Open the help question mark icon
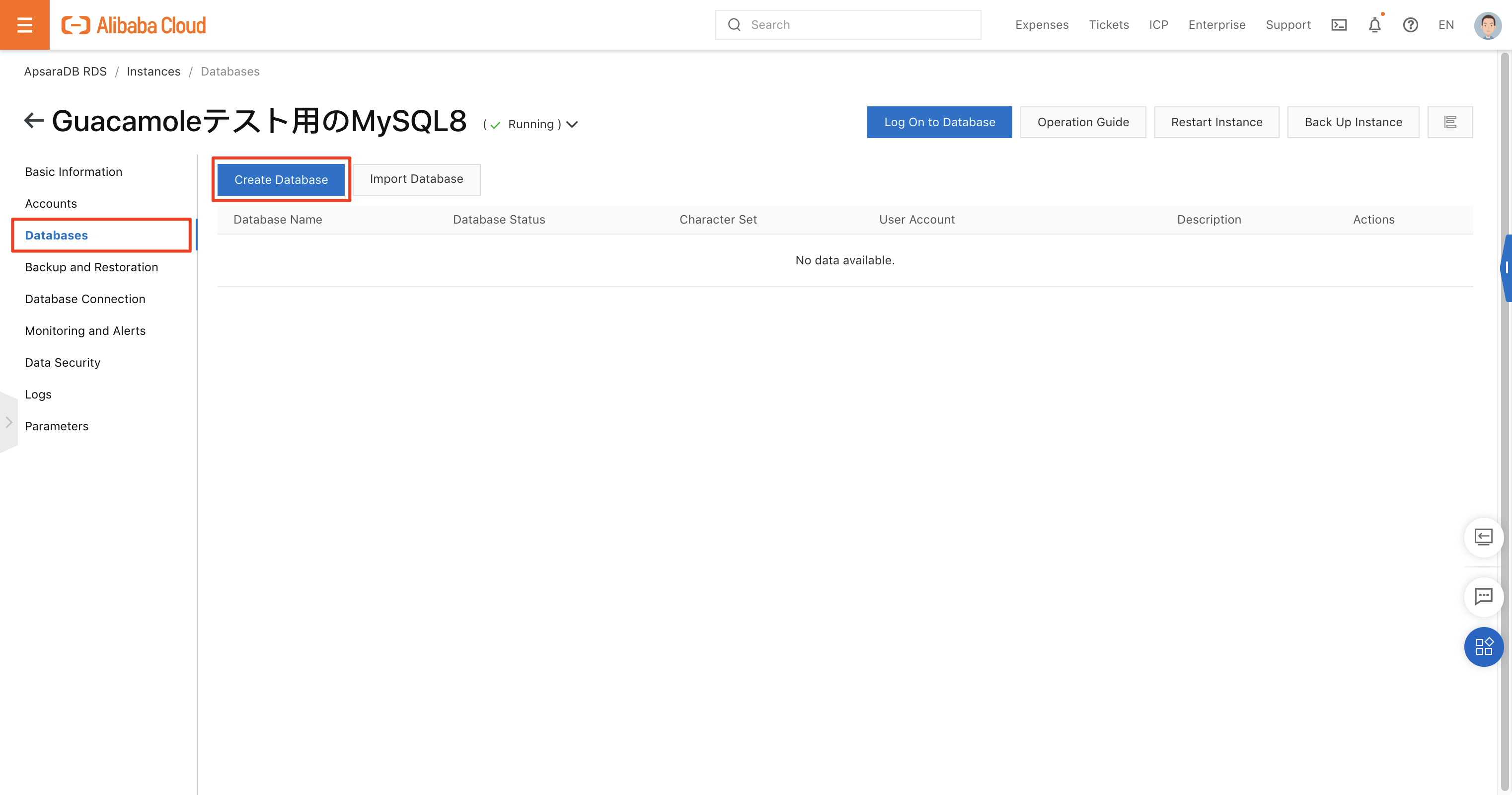Viewport: 1512px width, 795px height. point(1411,25)
